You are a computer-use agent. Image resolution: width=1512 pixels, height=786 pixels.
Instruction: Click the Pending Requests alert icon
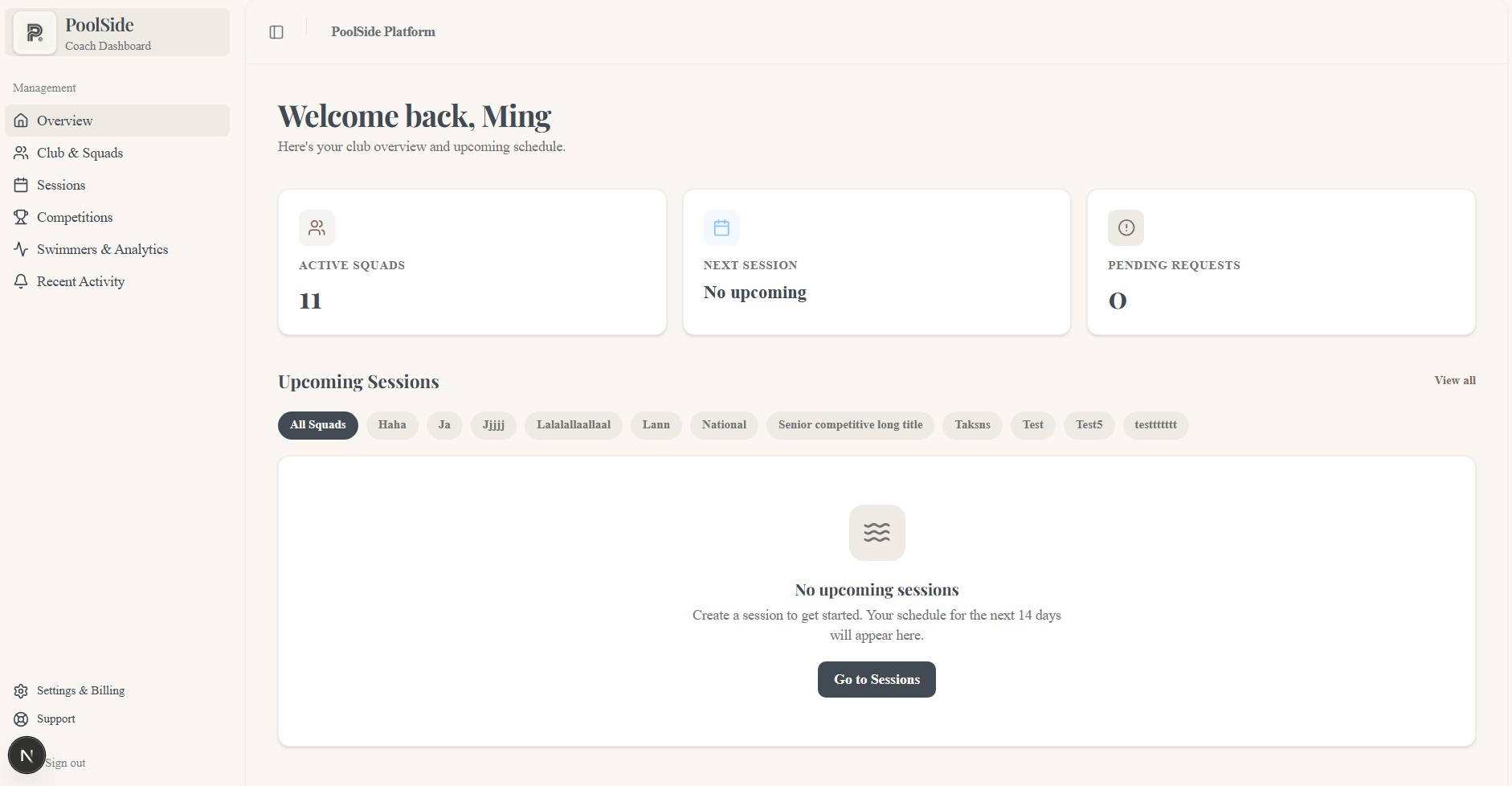1126,227
